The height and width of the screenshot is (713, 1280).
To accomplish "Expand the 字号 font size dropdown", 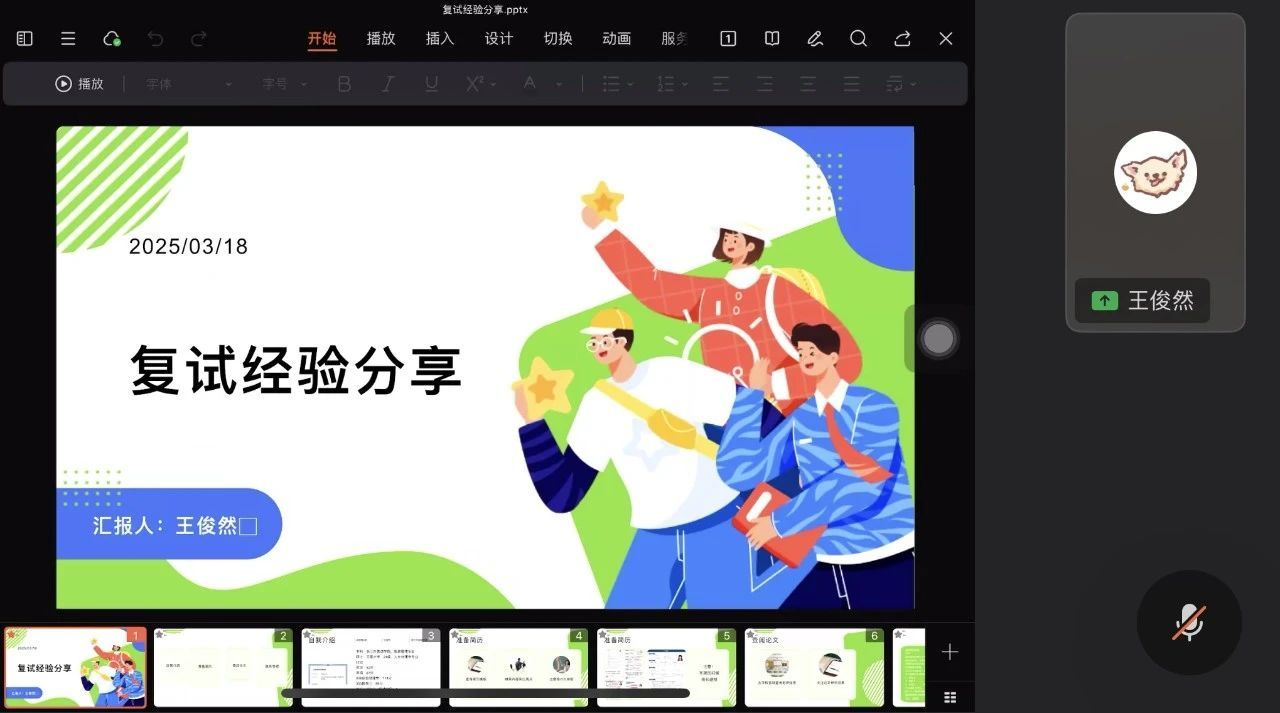I will pos(285,84).
